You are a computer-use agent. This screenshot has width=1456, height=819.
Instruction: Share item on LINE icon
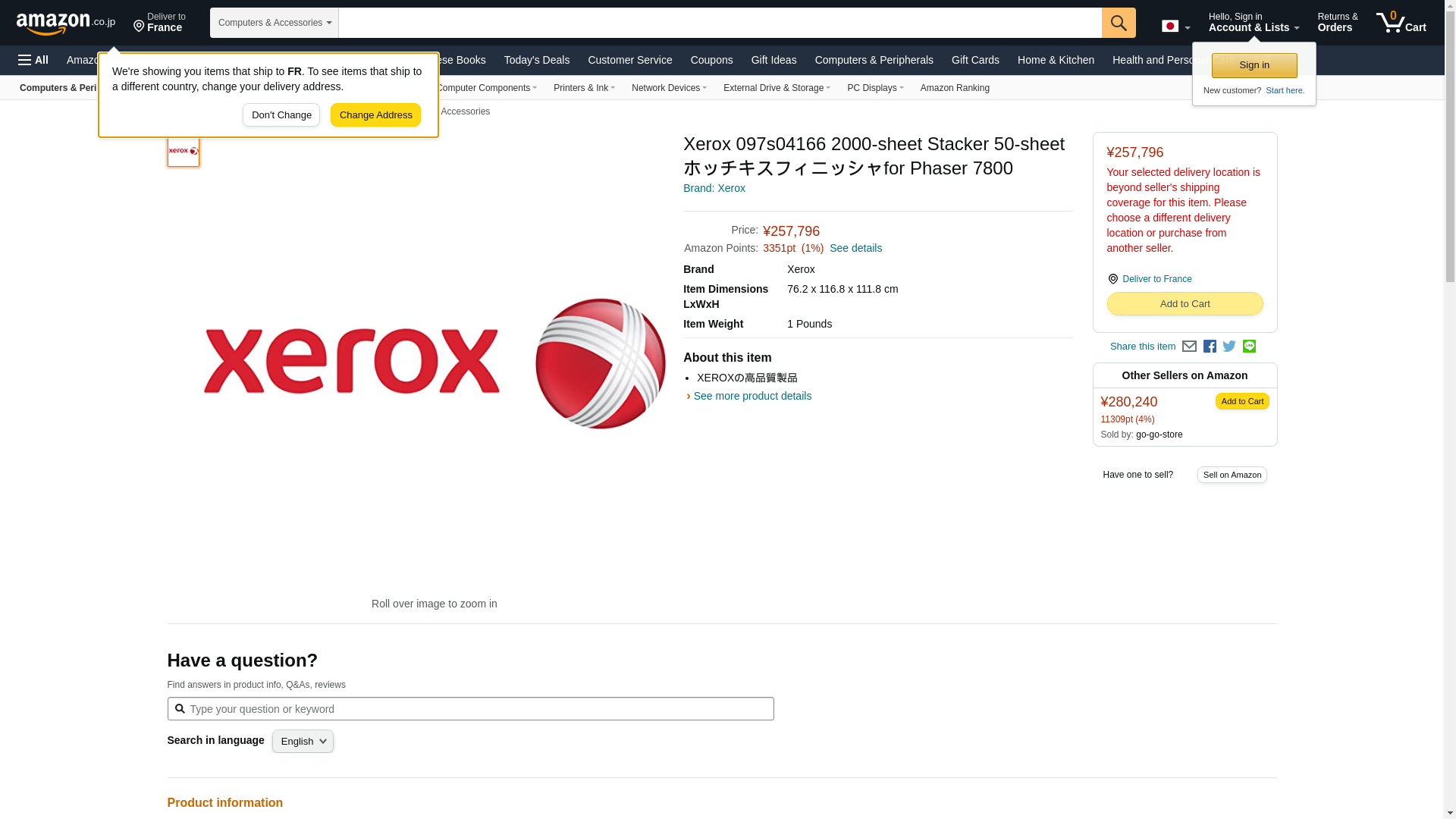(x=1249, y=347)
